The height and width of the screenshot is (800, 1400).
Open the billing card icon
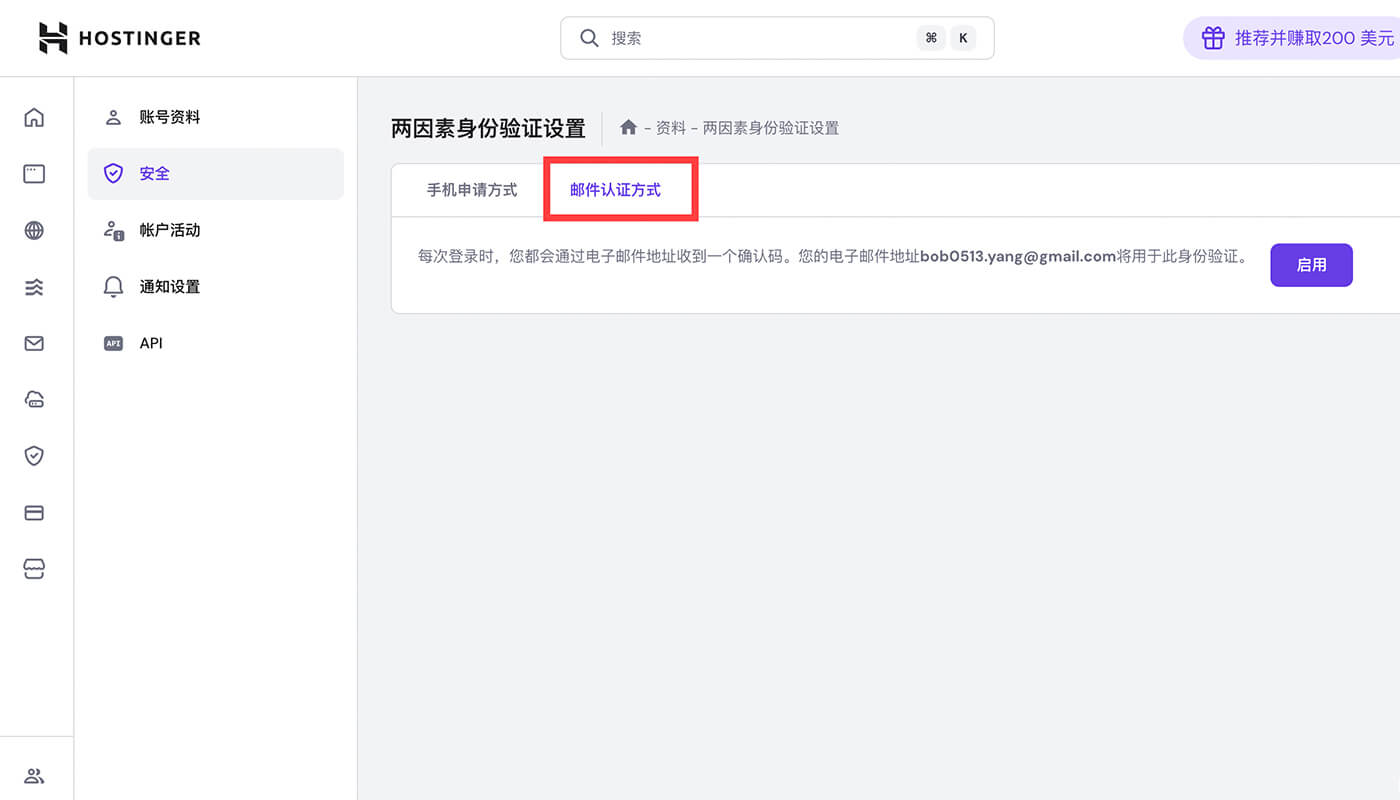coord(34,513)
